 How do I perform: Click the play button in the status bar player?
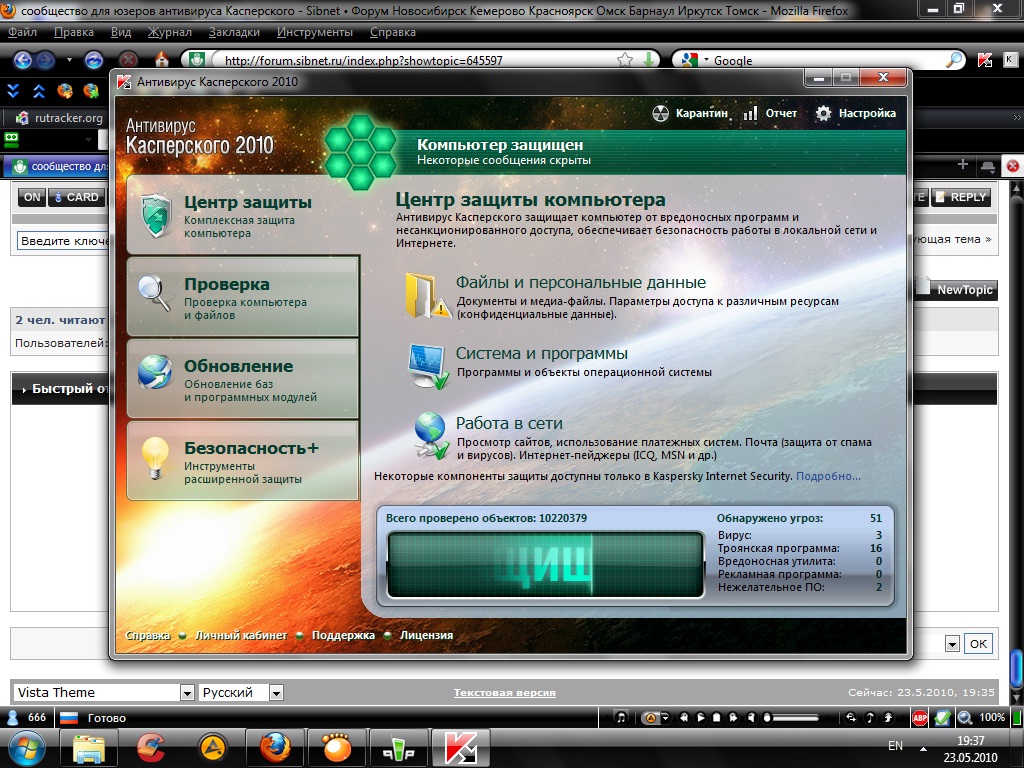click(700, 718)
